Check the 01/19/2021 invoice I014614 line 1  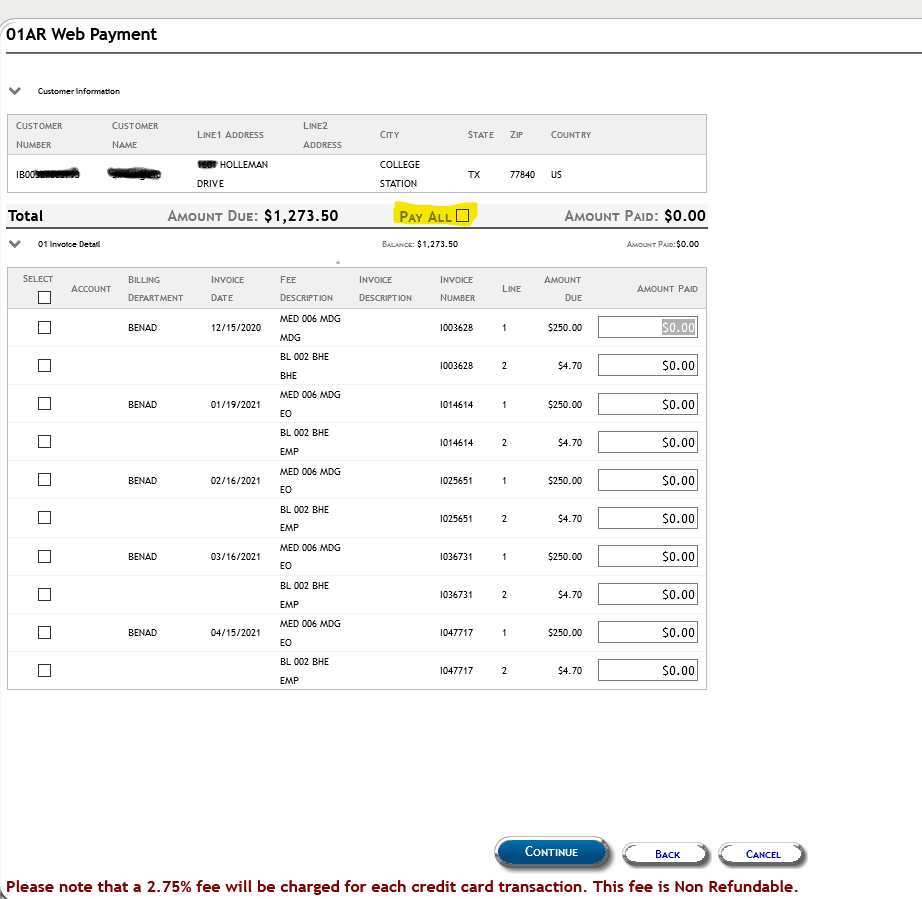pyautogui.click(x=44, y=403)
